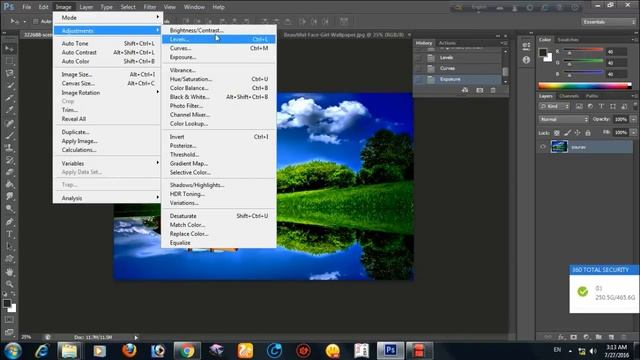640x360 pixels.
Task: Switch to the Channels tab
Action: [569, 96]
